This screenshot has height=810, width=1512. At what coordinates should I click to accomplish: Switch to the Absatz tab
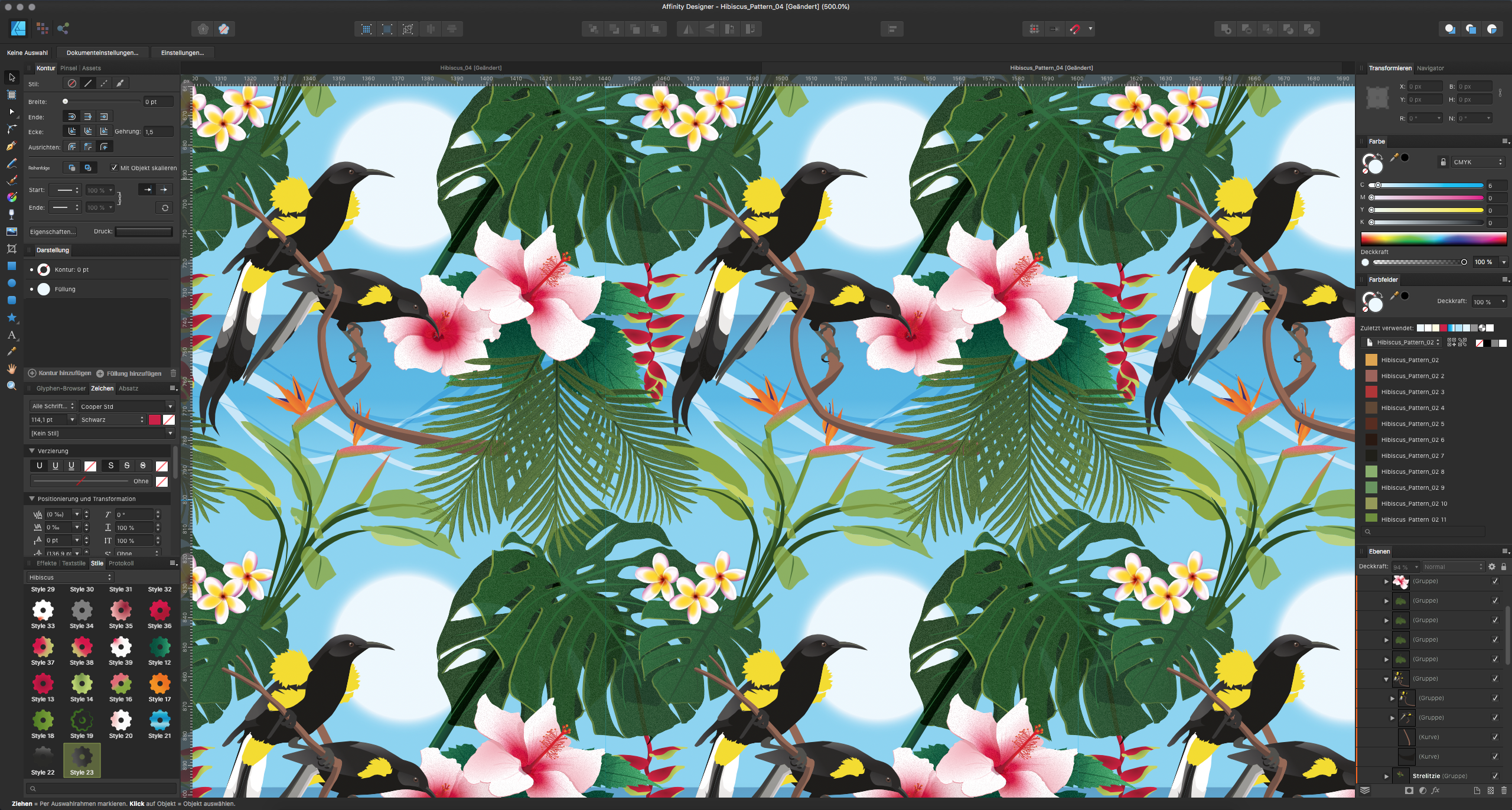128,388
